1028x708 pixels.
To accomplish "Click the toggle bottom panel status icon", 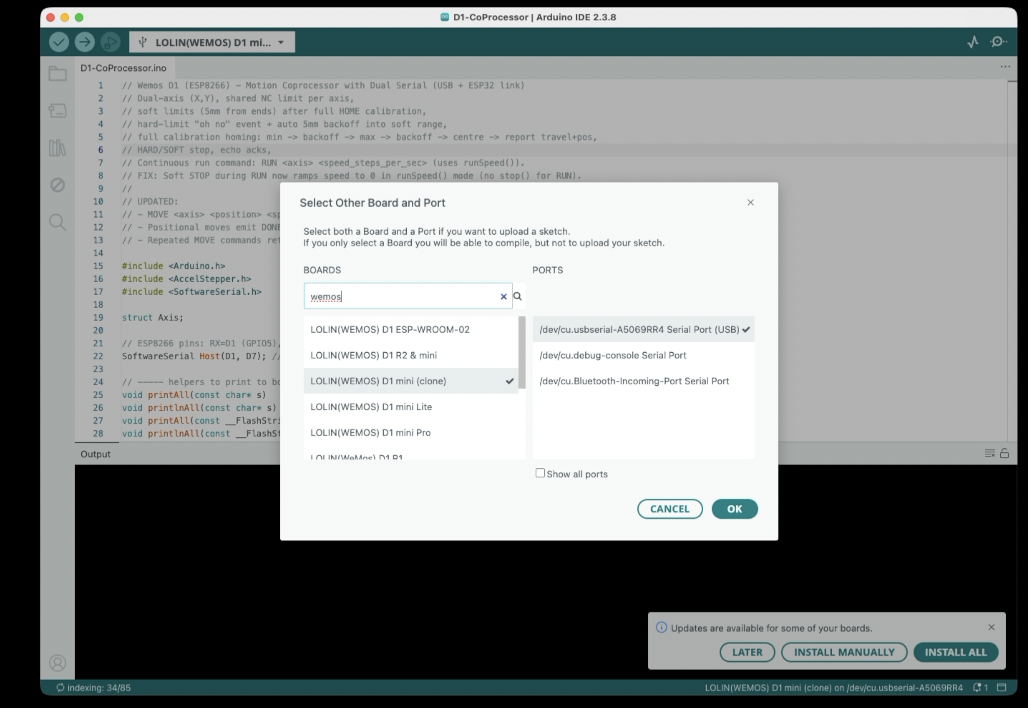I will click(x=1001, y=688).
